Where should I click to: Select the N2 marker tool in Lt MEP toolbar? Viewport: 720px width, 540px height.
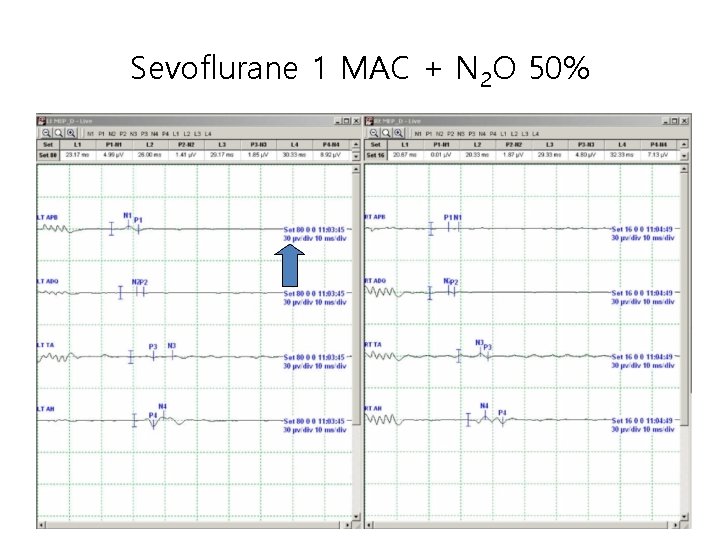pyautogui.click(x=112, y=134)
